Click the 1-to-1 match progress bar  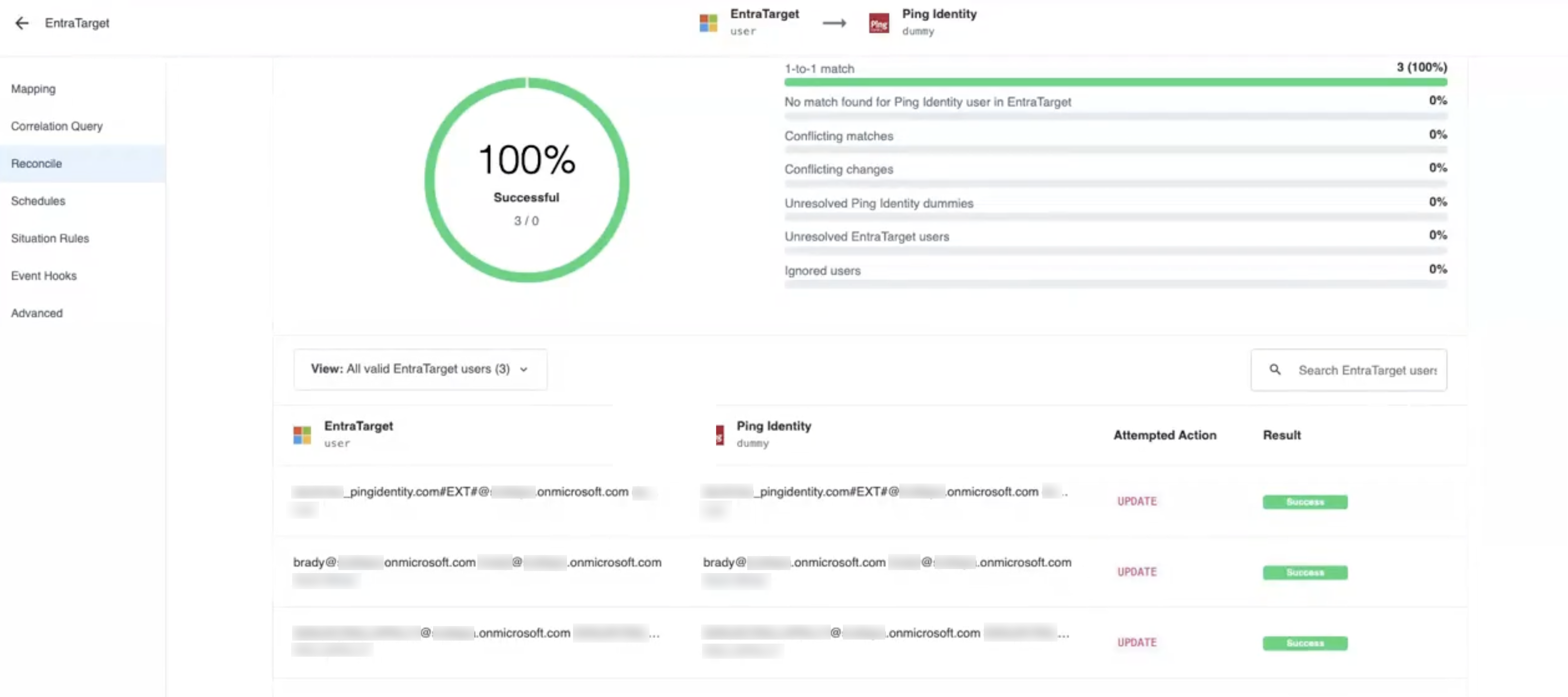pyautogui.click(x=1115, y=82)
